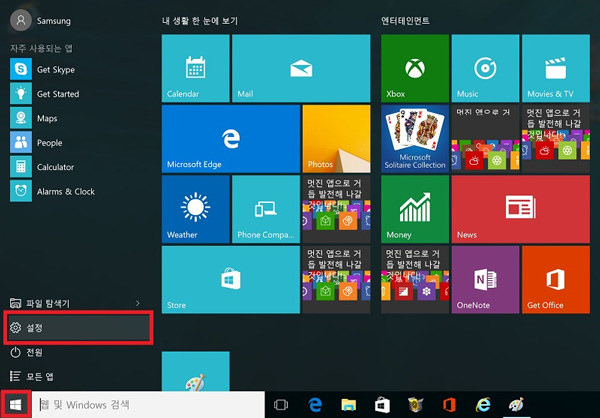
Task: Click the Samsung user account avatar
Action: (x=21, y=20)
